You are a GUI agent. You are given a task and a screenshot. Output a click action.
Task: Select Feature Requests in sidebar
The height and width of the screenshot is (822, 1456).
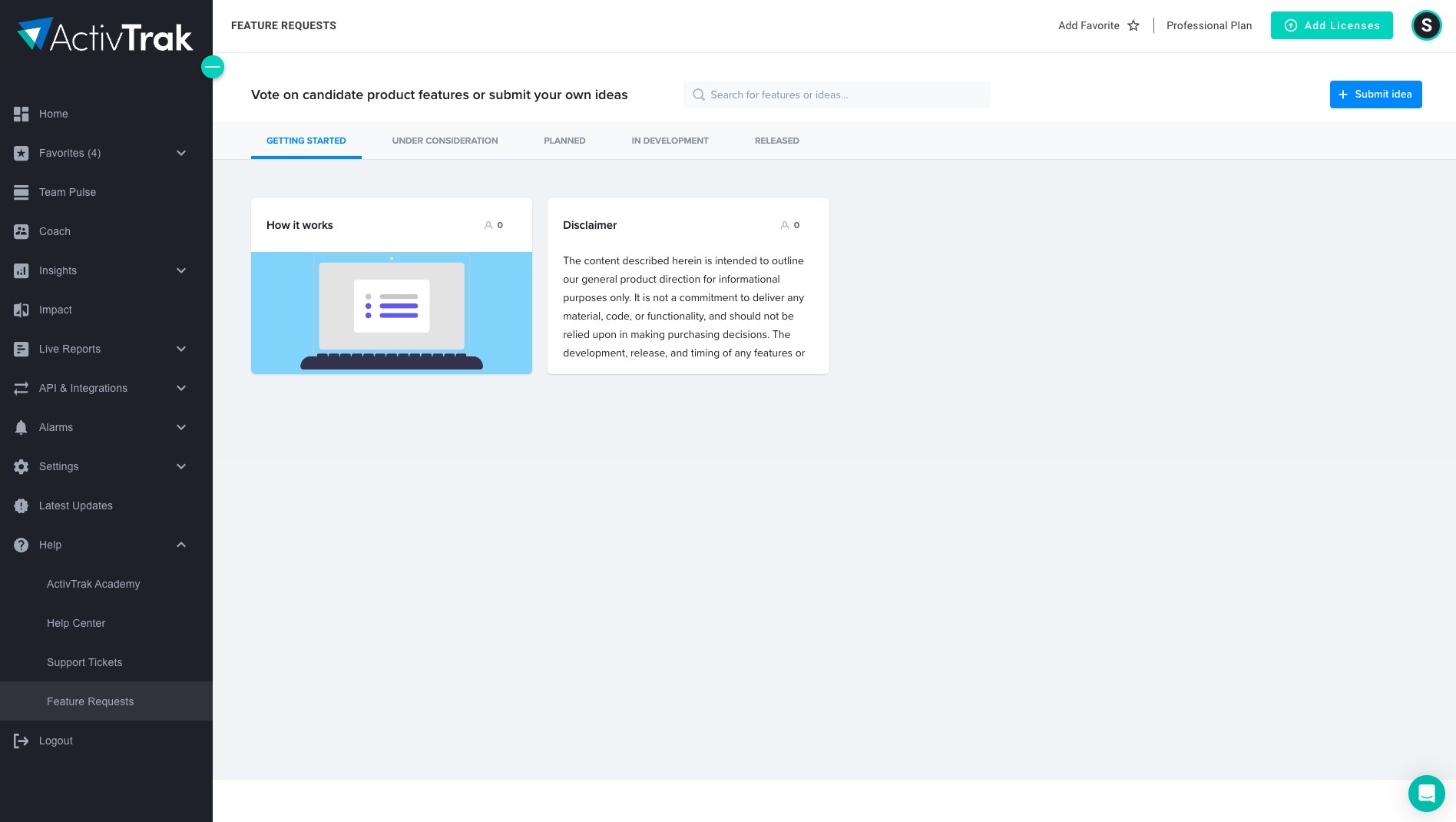[106, 701]
